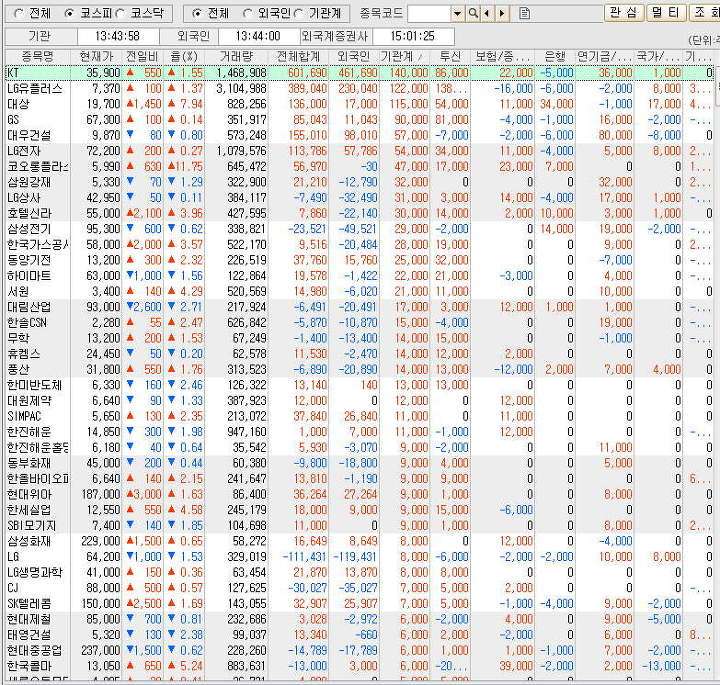Select the 삼성화재 stock name

[x=29, y=541]
